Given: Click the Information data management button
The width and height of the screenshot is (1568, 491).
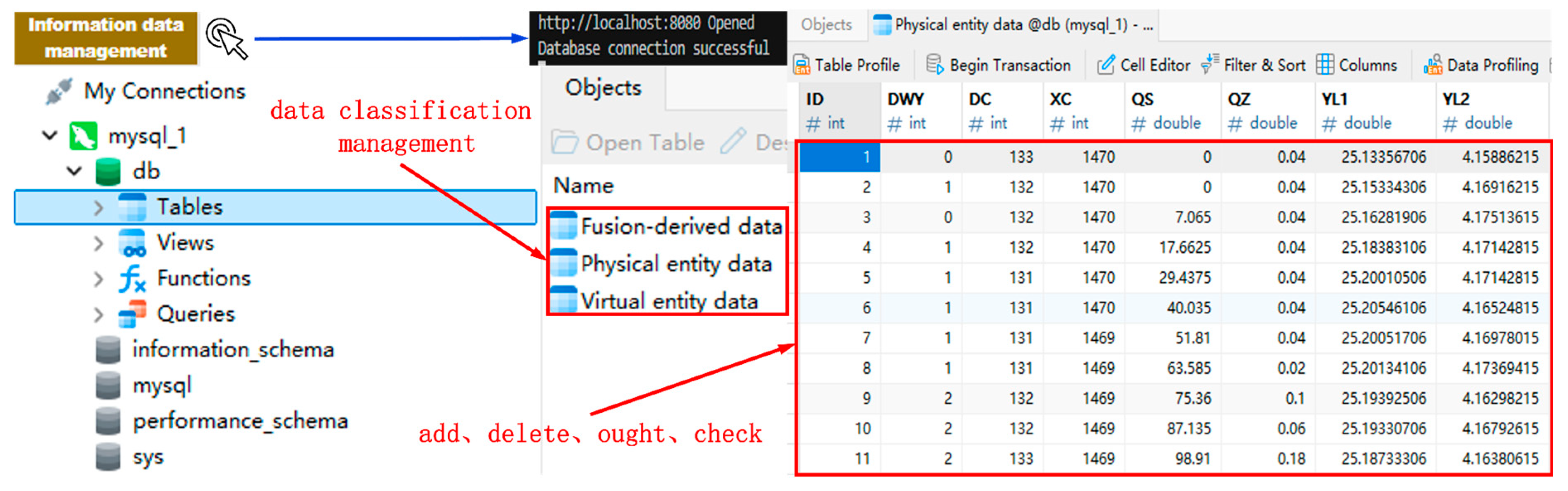Looking at the screenshot, I should [x=105, y=38].
